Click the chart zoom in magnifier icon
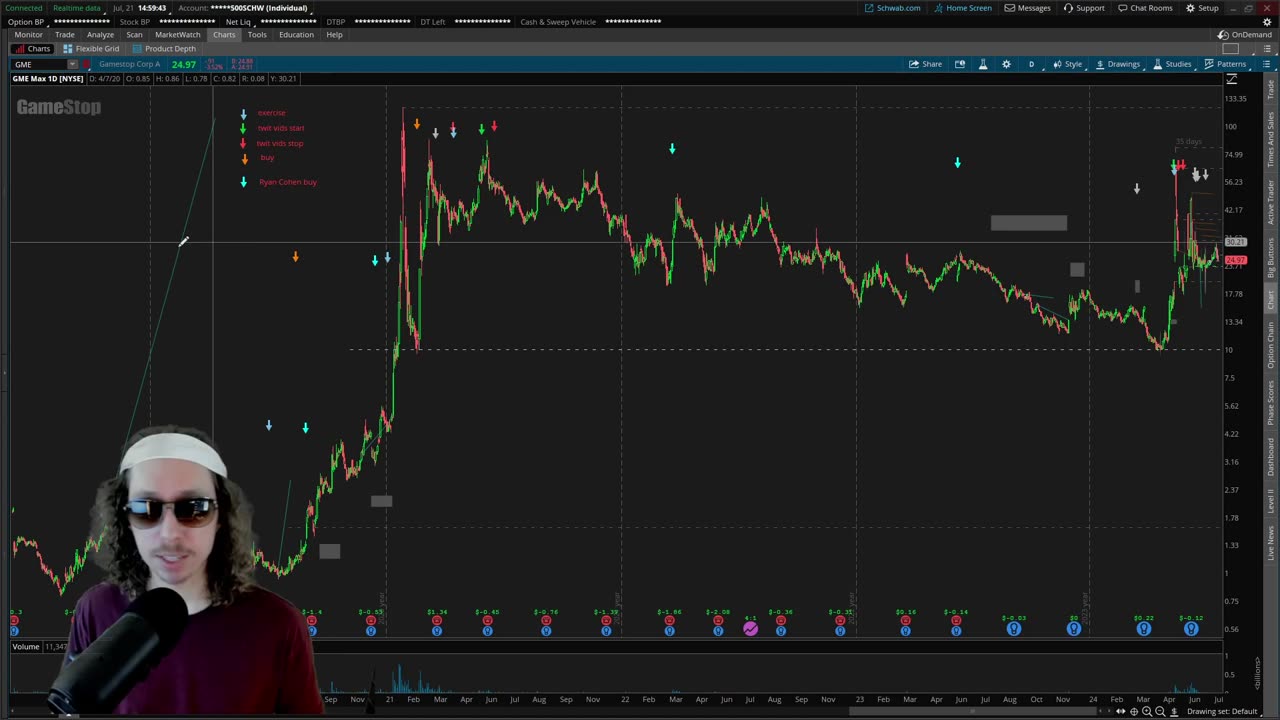The width and height of the screenshot is (1280, 720). (1147, 712)
